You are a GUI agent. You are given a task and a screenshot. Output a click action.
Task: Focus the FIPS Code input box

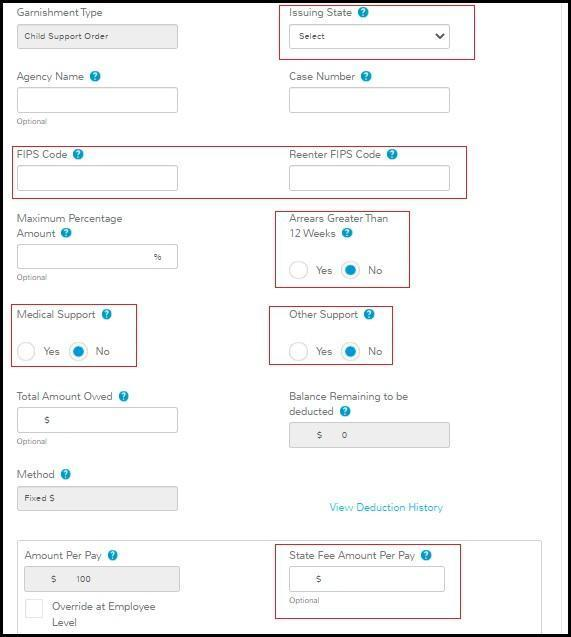pos(97,178)
